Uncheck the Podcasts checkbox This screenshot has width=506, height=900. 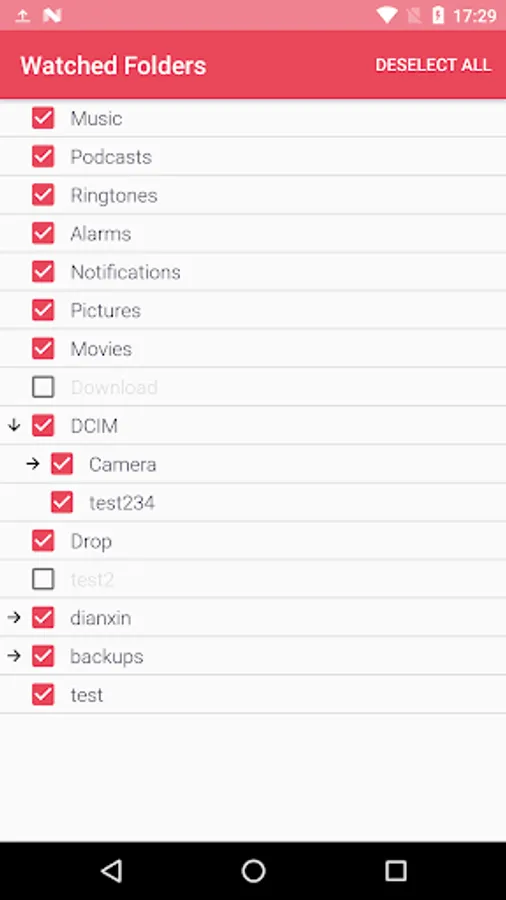43,156
